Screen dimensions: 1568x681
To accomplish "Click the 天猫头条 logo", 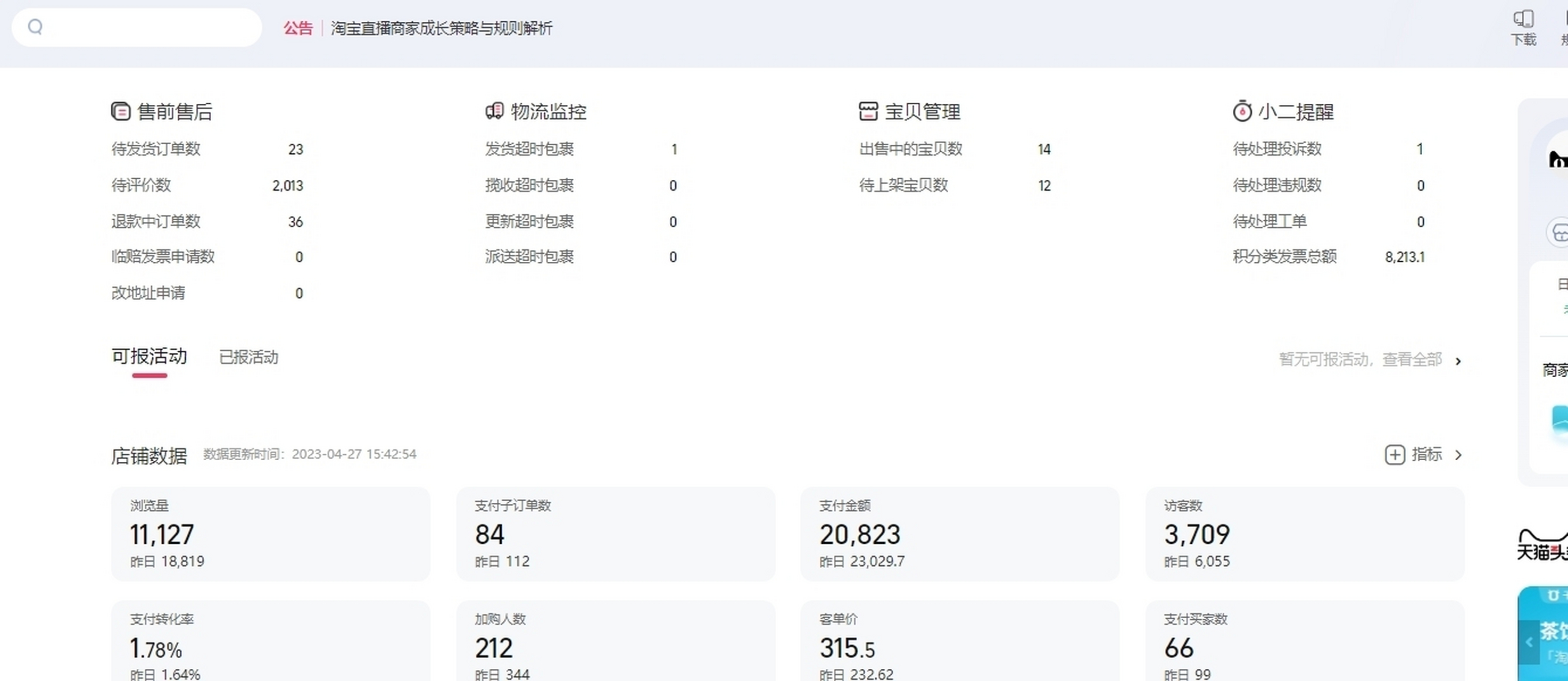I will tap(1542, 545).
